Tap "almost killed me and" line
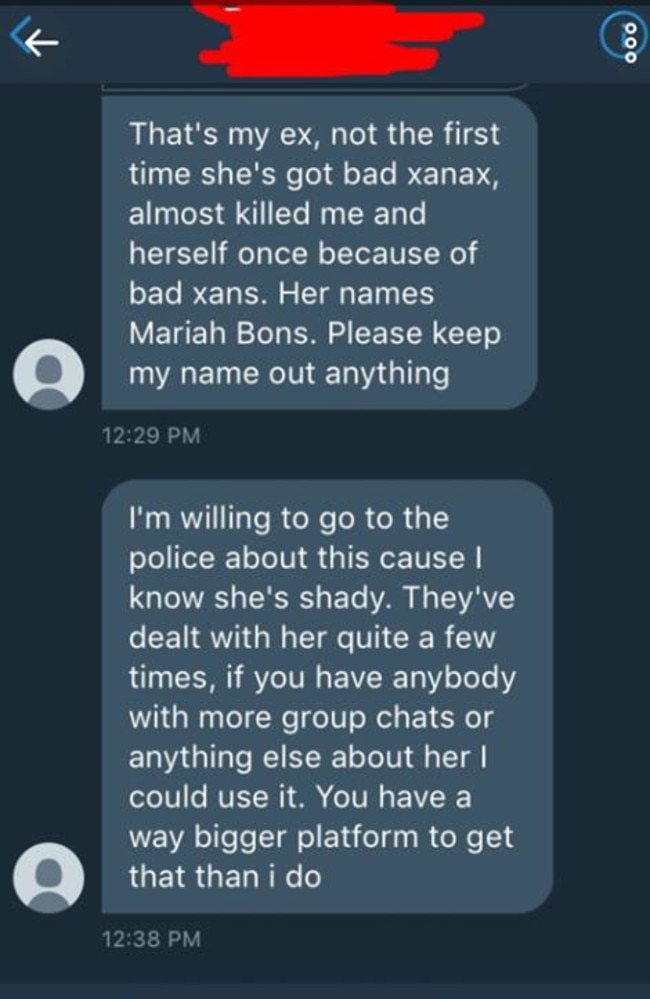Screen dimensions: 650x999 [x=277, y=213]
